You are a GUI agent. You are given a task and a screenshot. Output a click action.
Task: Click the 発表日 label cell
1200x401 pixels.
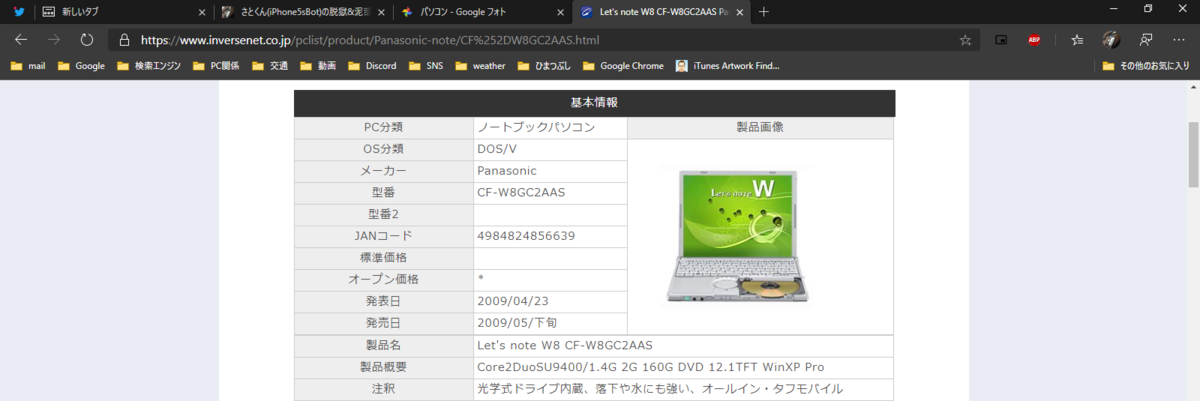point(384,301)
